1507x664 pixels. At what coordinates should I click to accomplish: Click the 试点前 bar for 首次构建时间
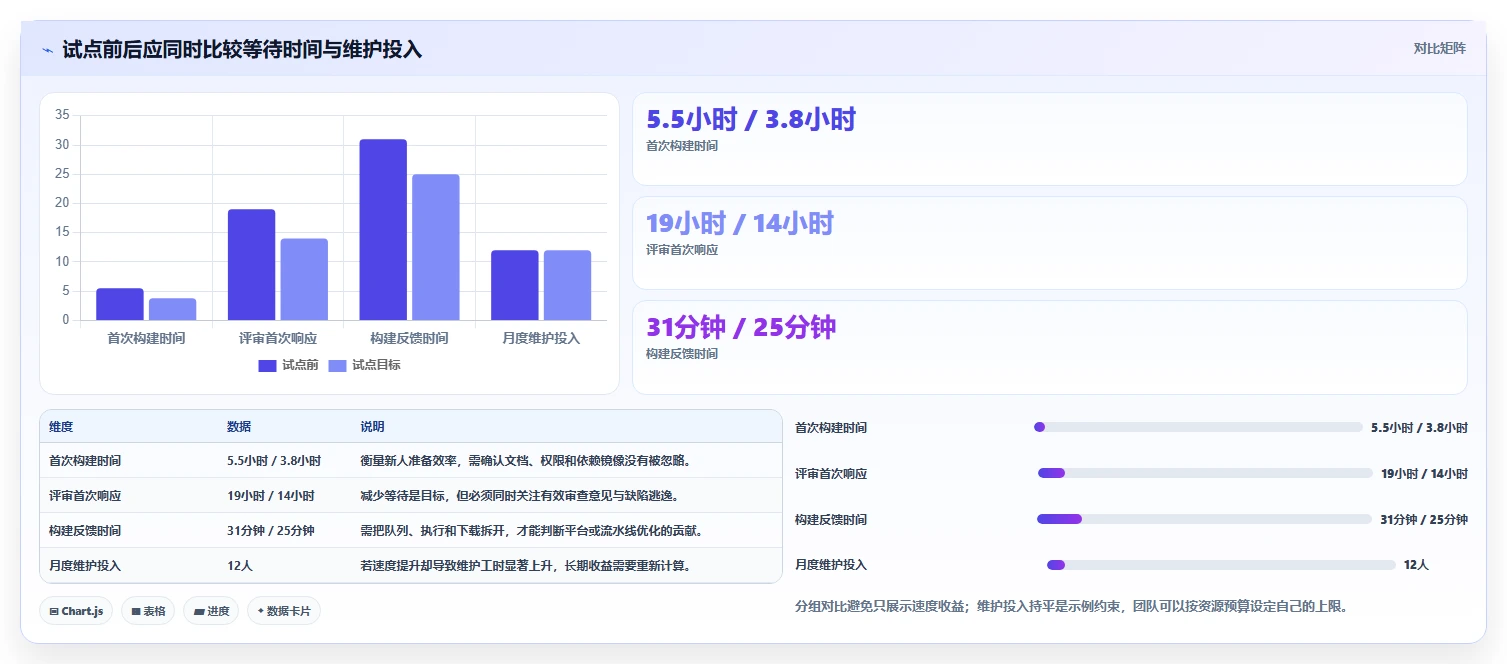tap(120, 304)
